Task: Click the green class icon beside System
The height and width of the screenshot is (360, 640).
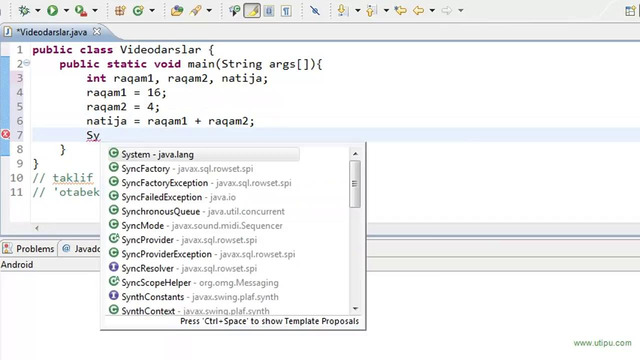Action: click(x=114, y=153)
